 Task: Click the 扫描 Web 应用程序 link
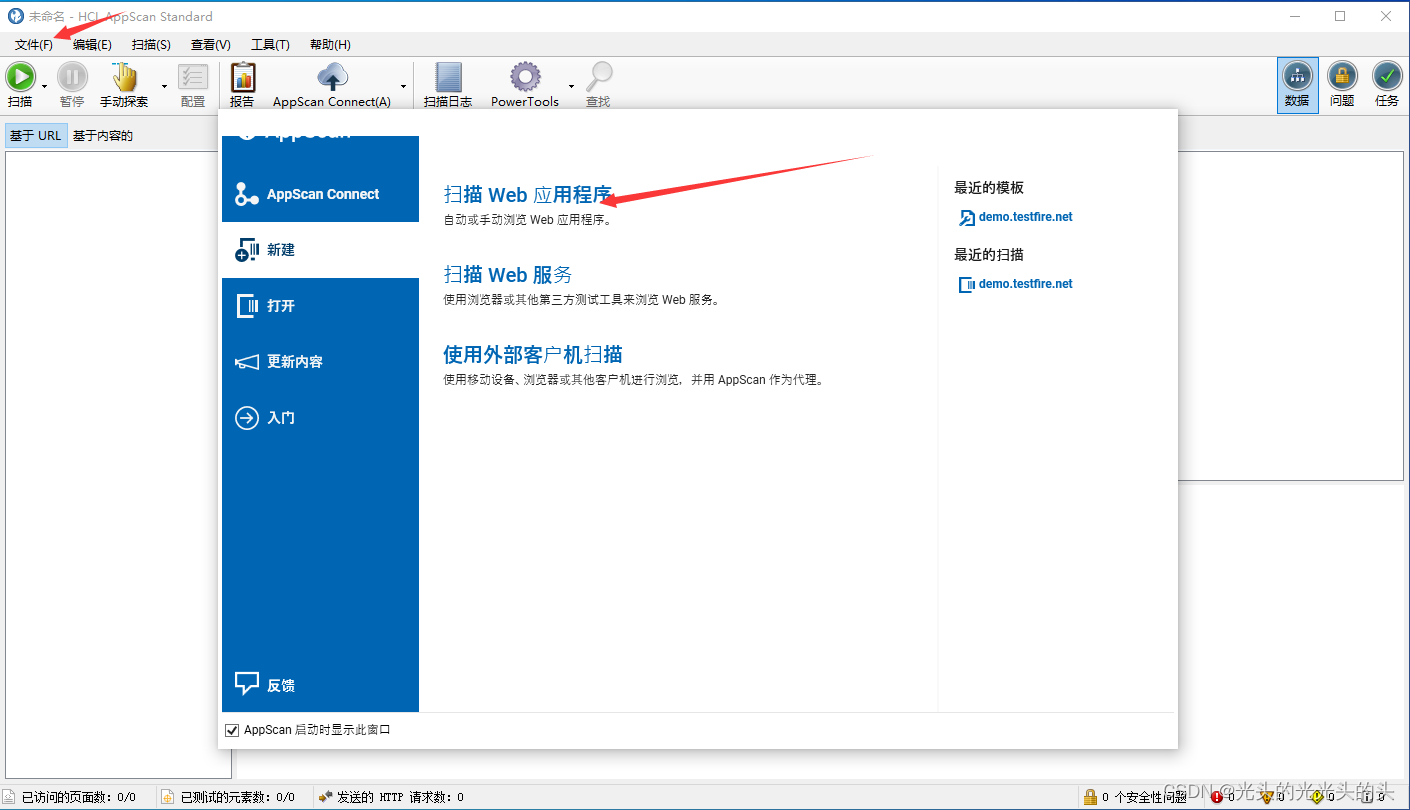click(x=528, y=195)
